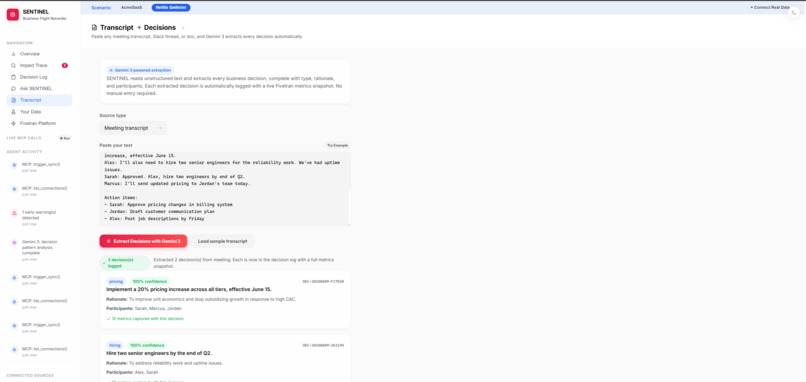This screenshot has width=806, height=382.
Task: Click the hiring decision's DEC ID code
Action: click(x=323, y=345)
